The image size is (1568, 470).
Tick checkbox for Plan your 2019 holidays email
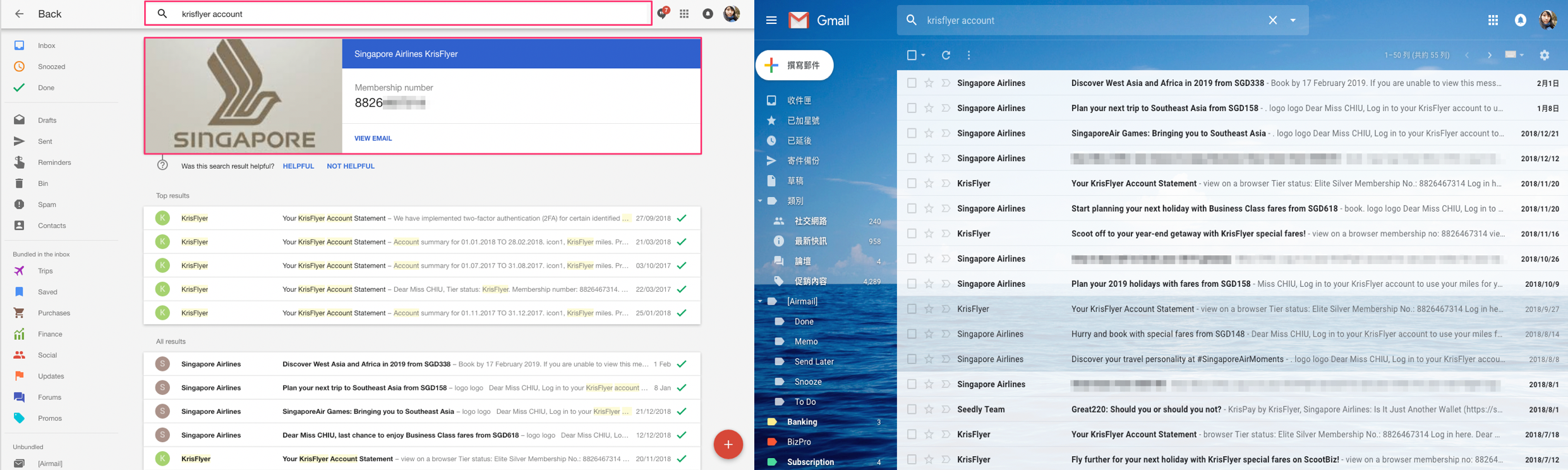912,284
